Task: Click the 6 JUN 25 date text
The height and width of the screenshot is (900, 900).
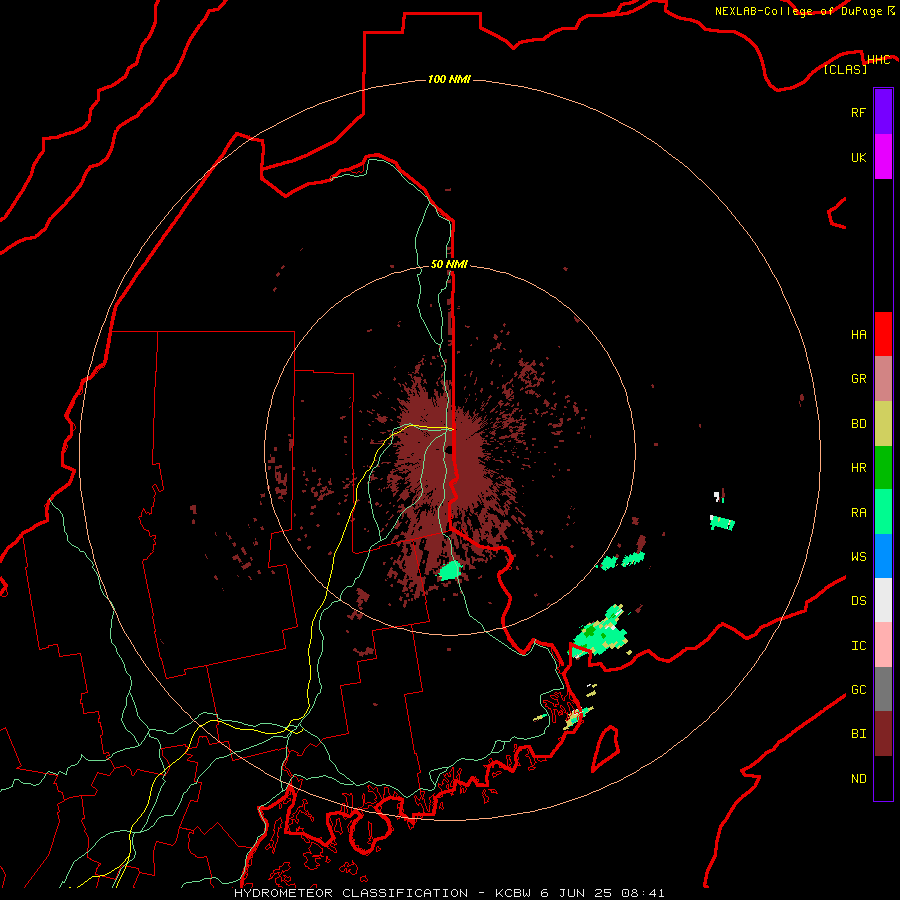Action: pos(578,893)
